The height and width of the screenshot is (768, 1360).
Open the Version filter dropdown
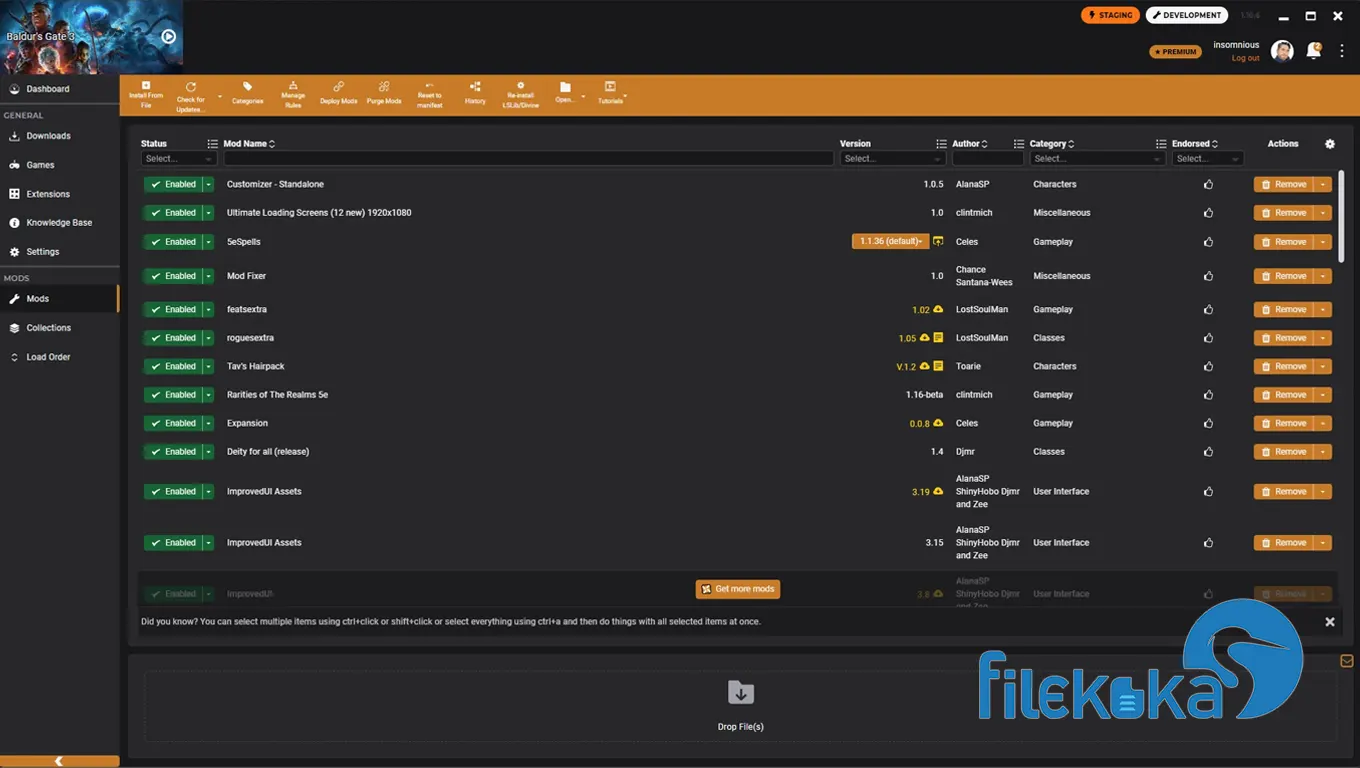point(893,159)
